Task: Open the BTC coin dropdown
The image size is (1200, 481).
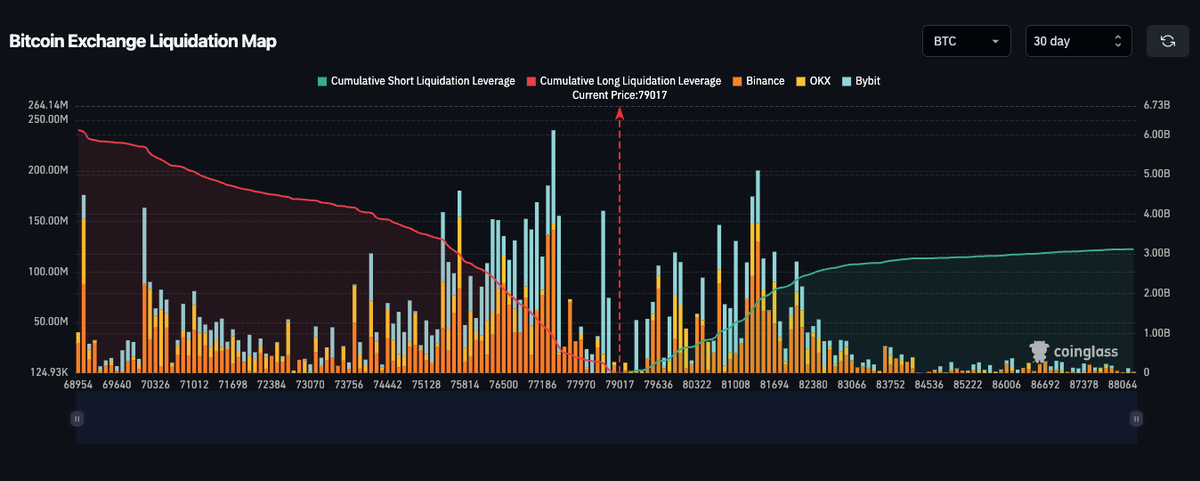Action: click(x=966, y=41)
